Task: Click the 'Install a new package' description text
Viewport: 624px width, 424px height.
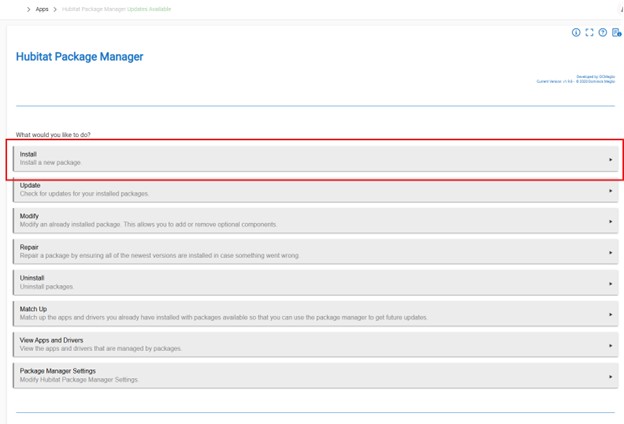Action: 50,163
